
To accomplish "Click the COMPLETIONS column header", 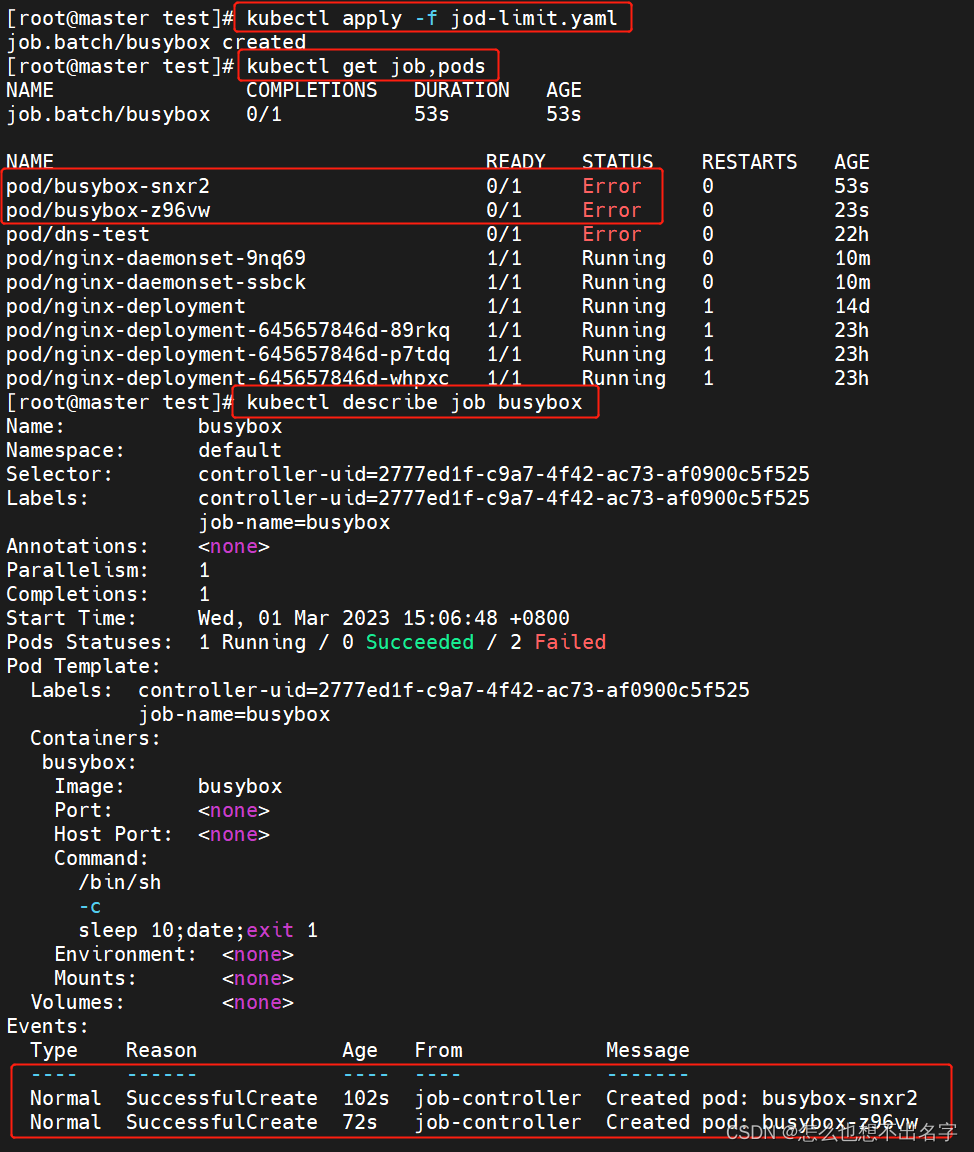I will (312, 90).
